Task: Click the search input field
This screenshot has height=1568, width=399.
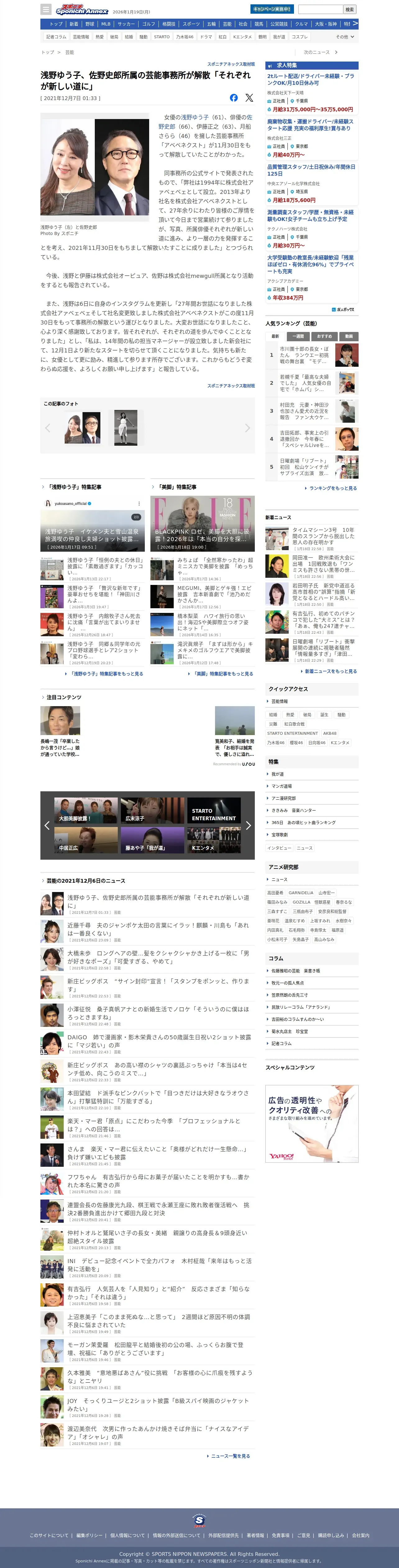Action: click(x=320, y=9)
